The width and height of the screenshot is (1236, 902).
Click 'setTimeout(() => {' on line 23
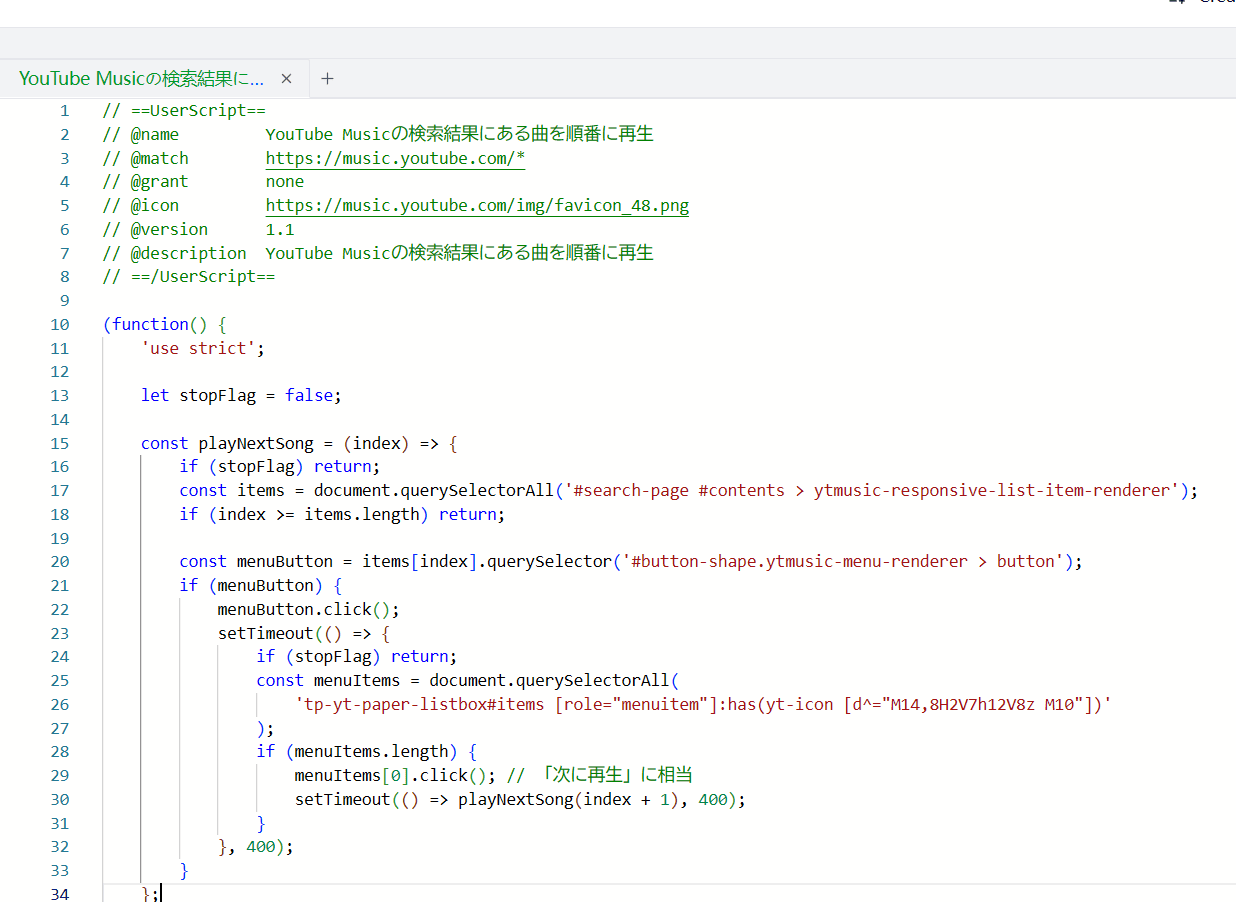click(x=303, y=633)
